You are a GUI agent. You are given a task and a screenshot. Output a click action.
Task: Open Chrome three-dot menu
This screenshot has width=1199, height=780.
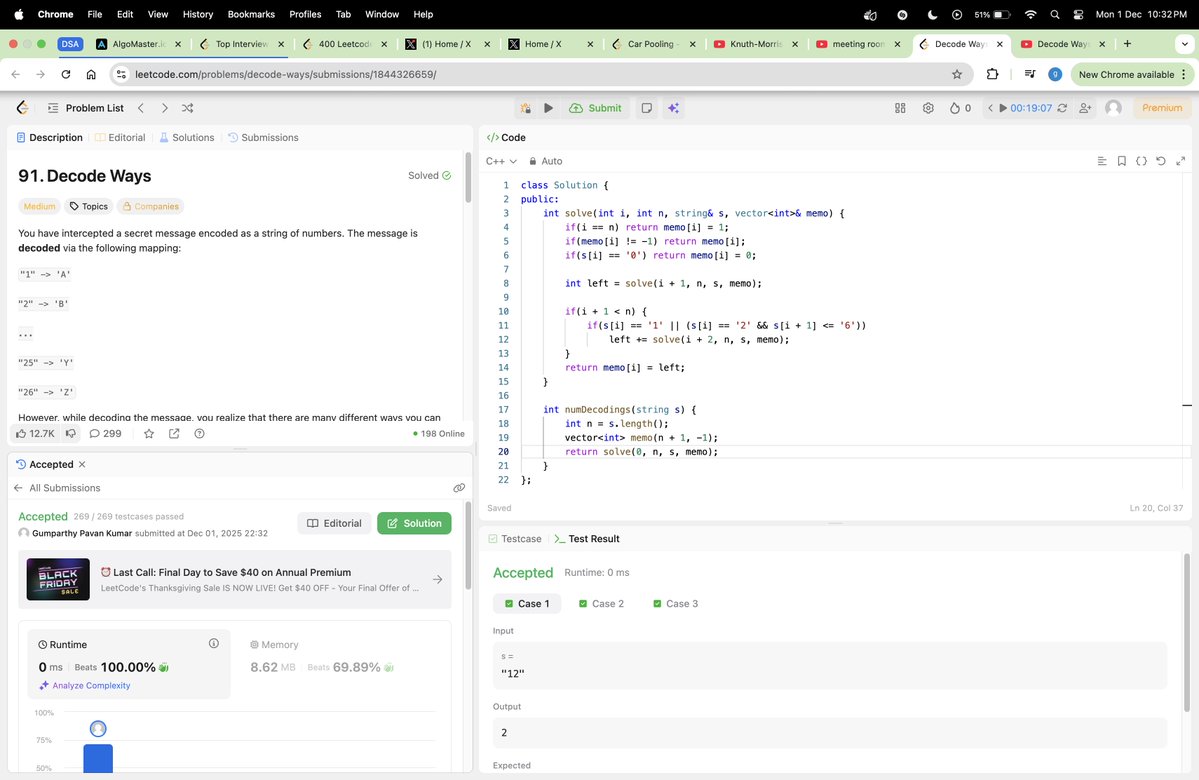click(x=1184, y=74)
